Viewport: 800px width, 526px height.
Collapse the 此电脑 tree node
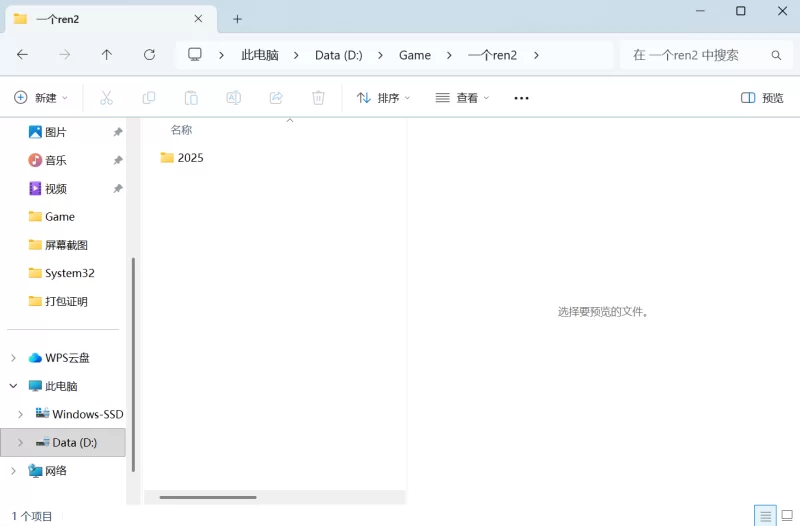pyautogui.click(x=13, y=386)
